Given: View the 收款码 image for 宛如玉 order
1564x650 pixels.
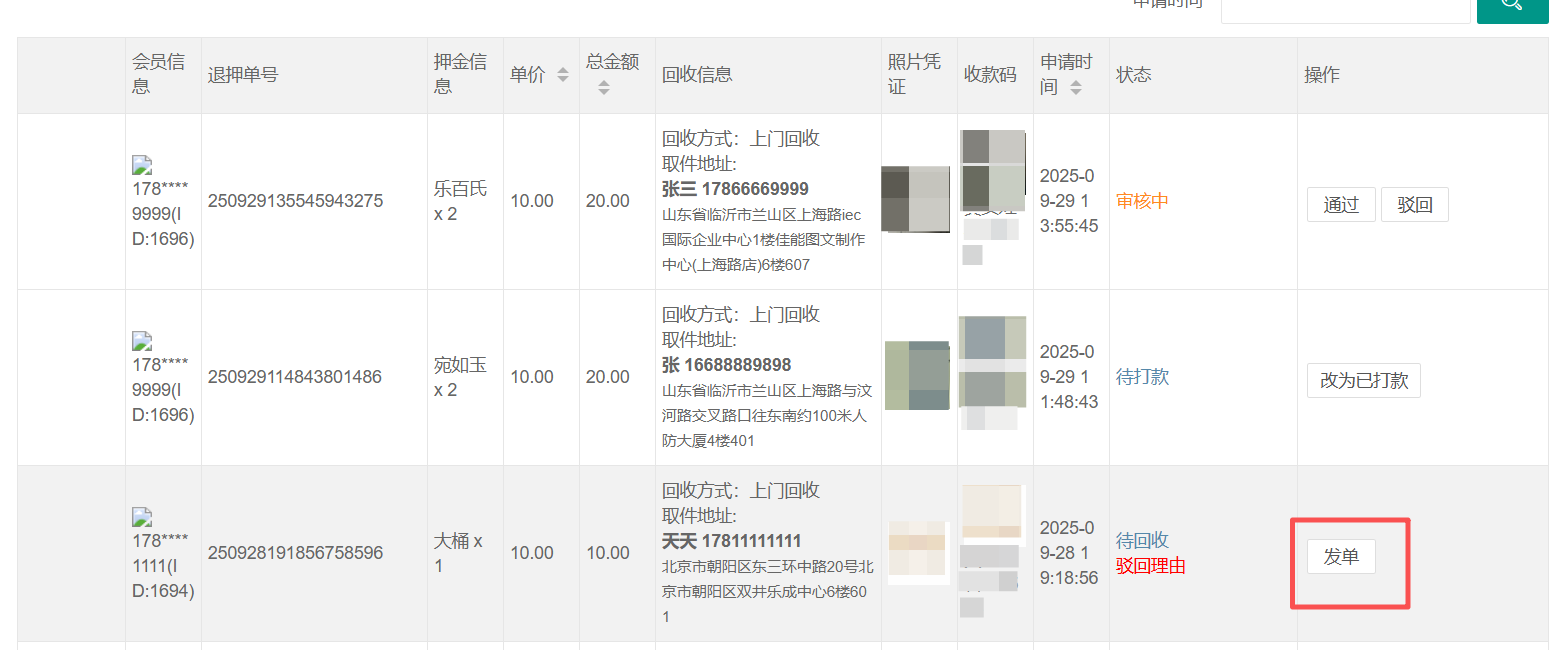Looking at the screenshot, I should coord(992,360).
